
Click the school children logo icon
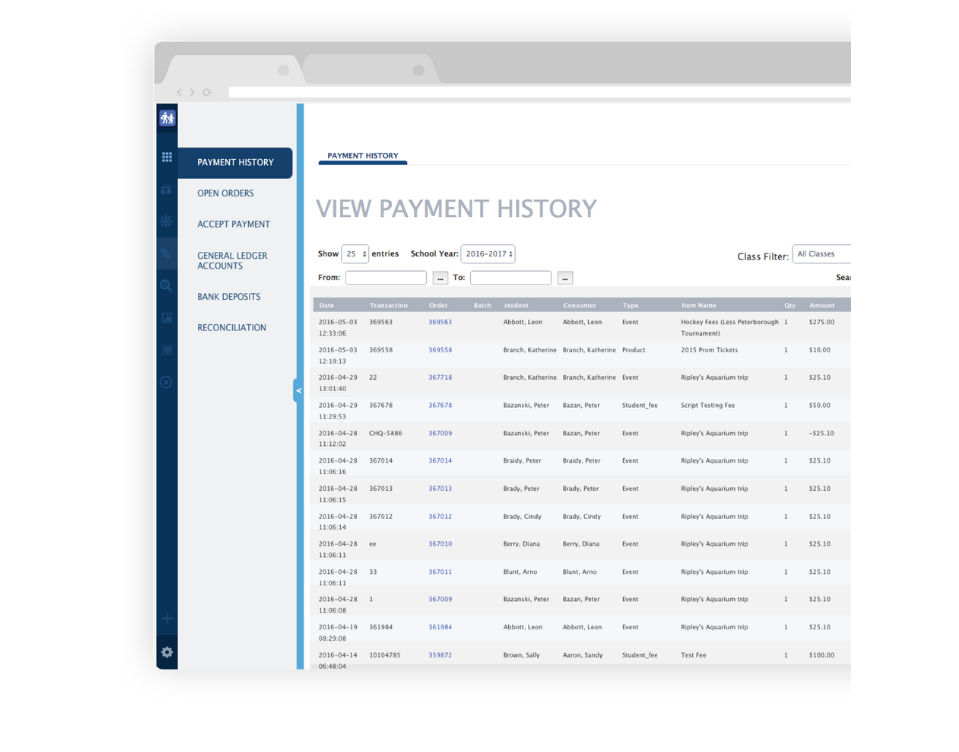tap(167, 117)
